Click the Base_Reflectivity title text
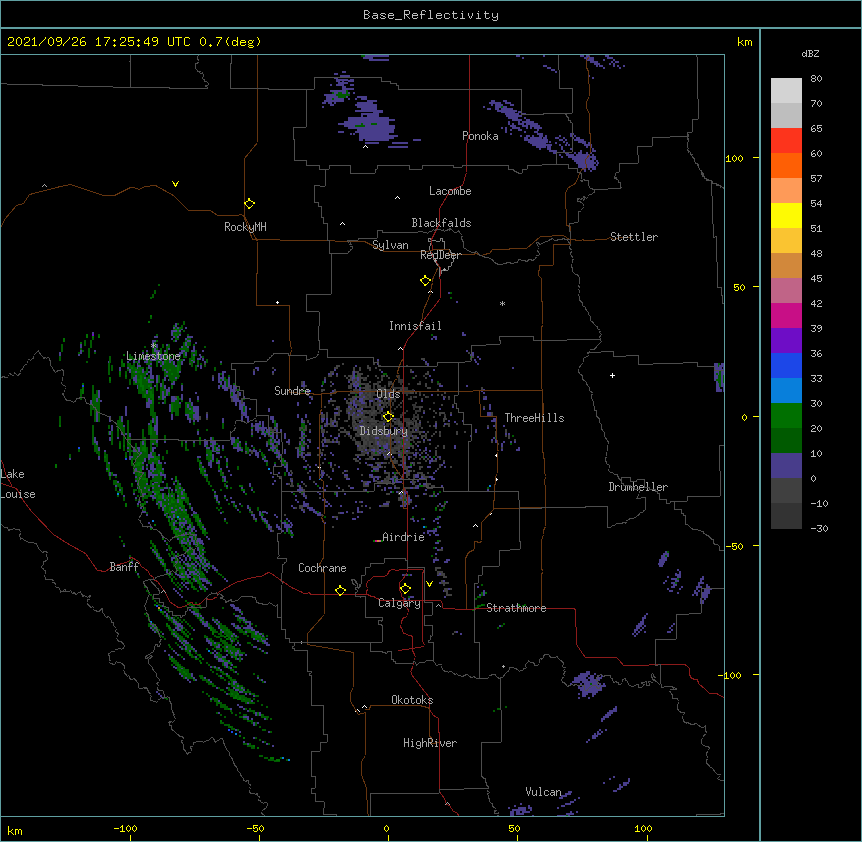Image resolution: width=862 pixels, height=842 pixels. (x=431, y=15)
